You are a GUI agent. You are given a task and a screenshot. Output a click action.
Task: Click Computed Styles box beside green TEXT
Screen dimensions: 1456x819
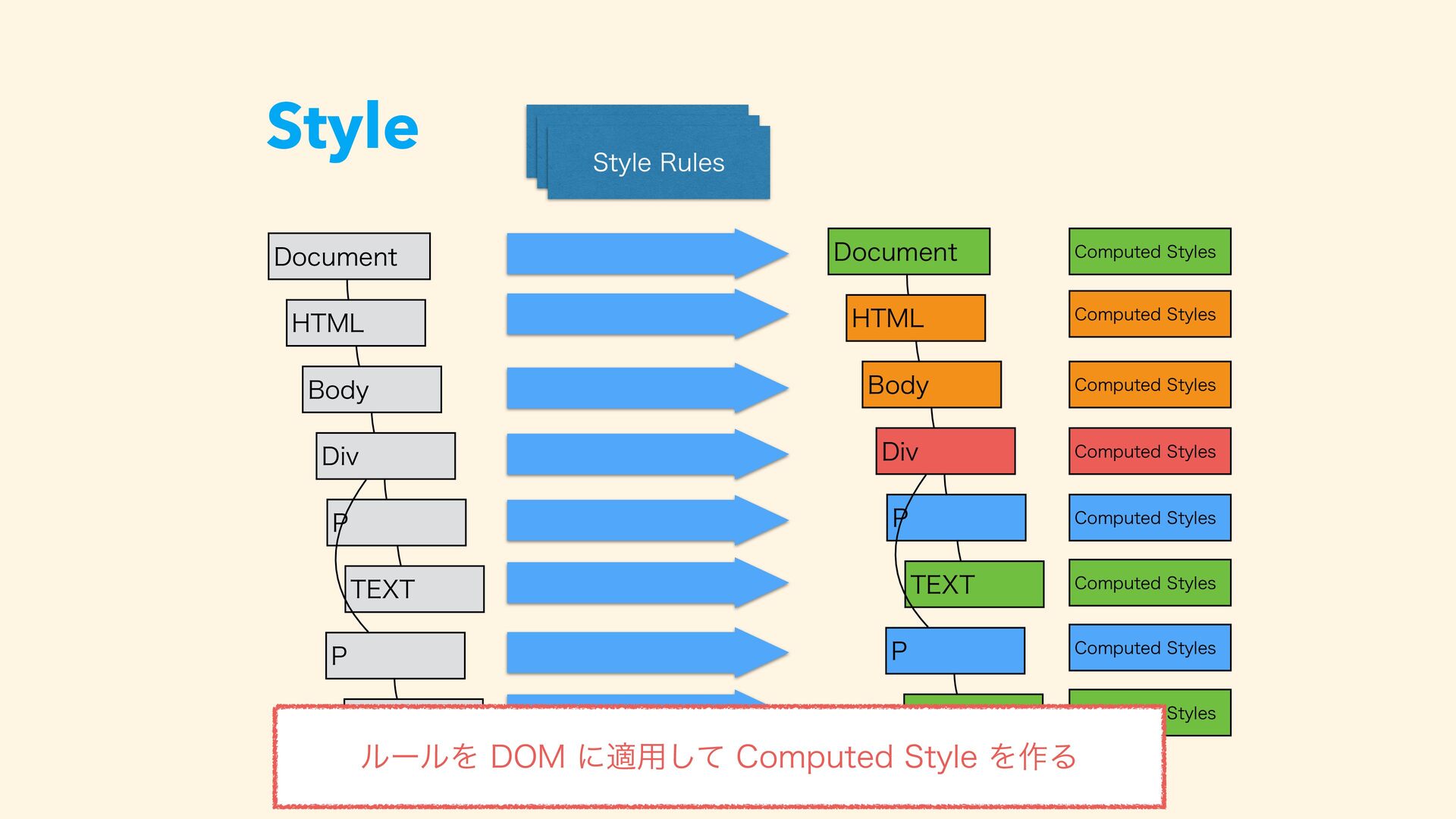[x=1150, y=583]
